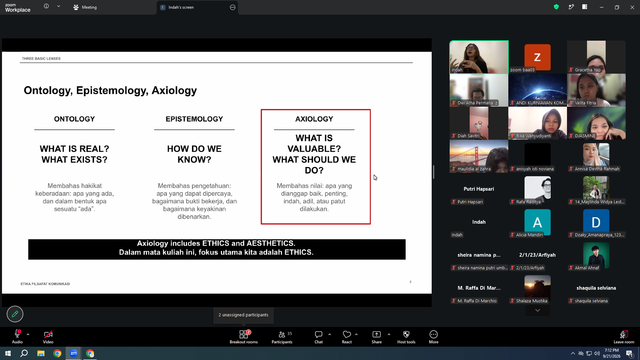Click the Share screen button
The width and height of the screenshot is (640, 360).
click(x=376, y=336)
